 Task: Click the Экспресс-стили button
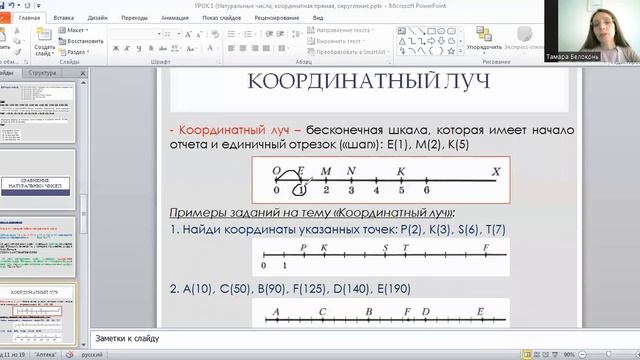click(524, 39)
